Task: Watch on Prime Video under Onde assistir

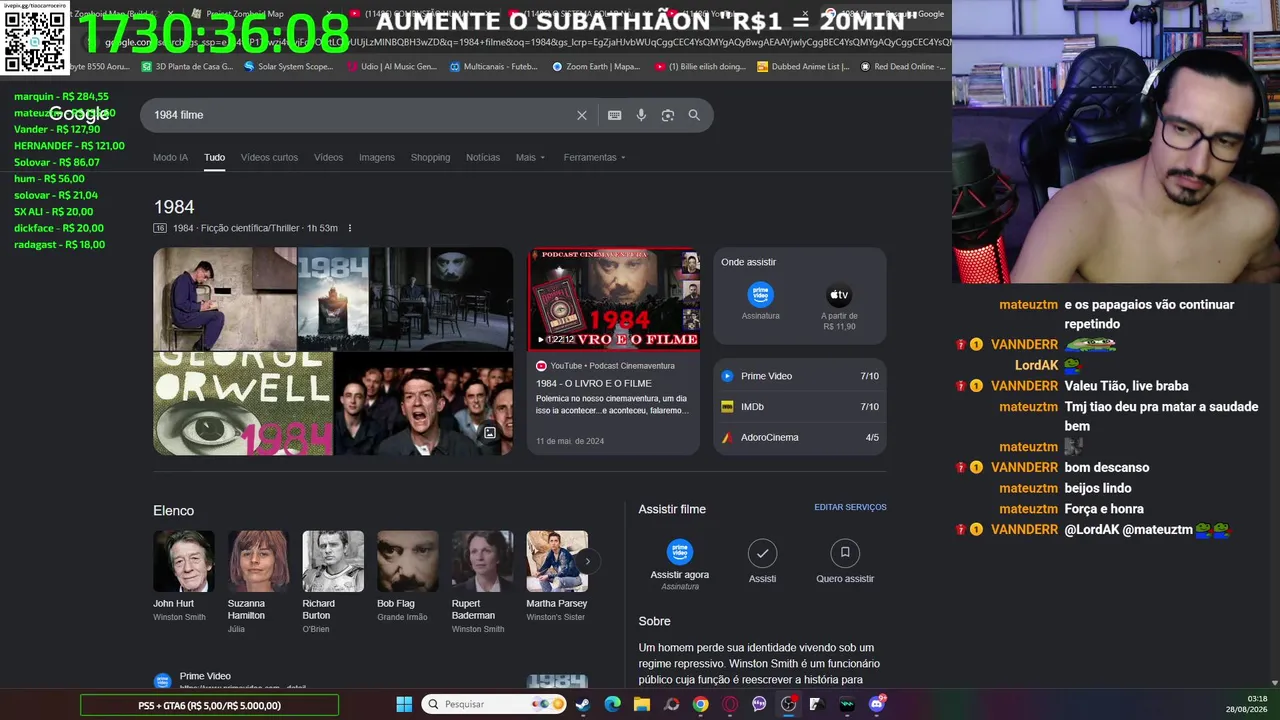Action: (x=760, y=301)
